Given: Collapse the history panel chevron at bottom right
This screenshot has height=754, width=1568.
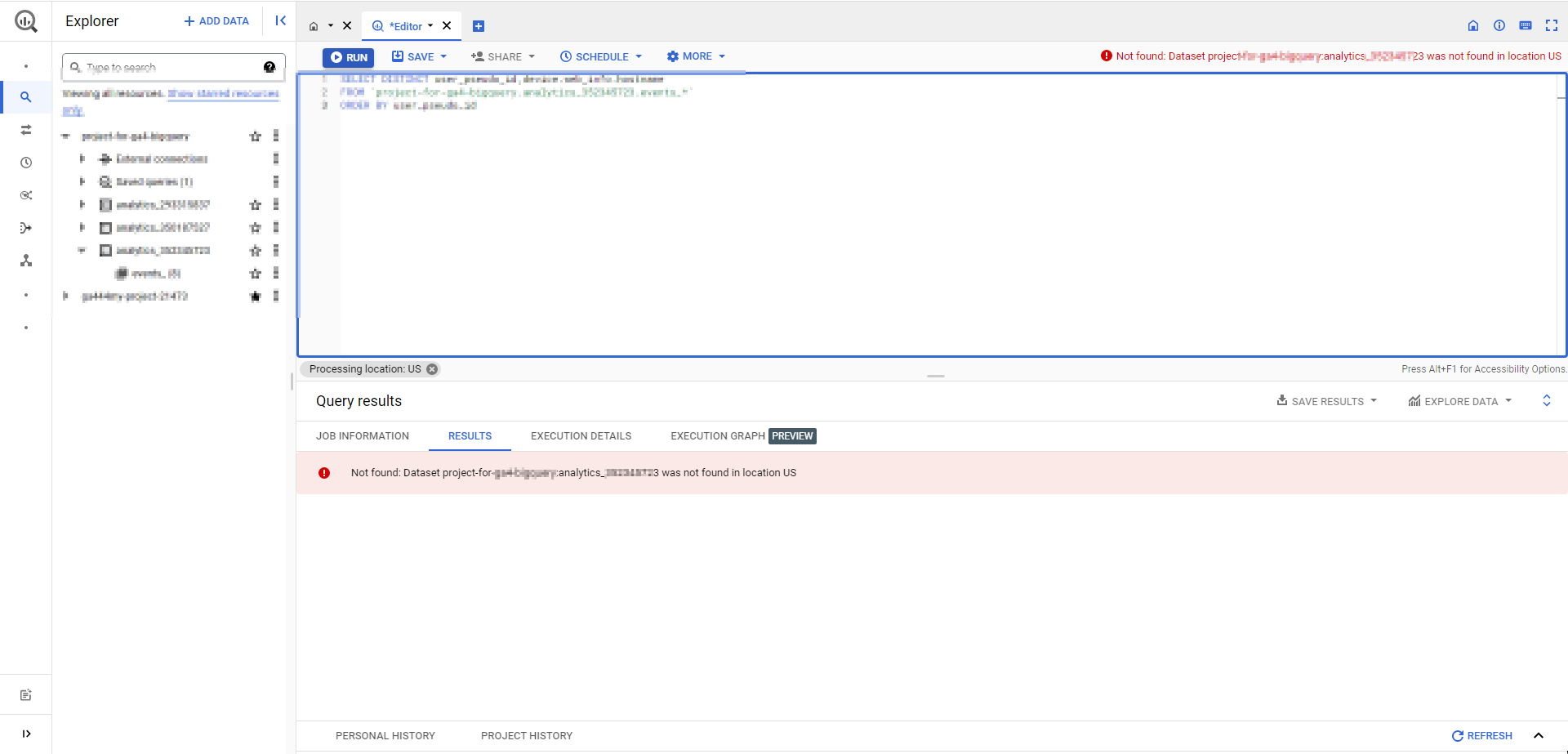Looking at the screenshot, I should tap(1539, 736).
